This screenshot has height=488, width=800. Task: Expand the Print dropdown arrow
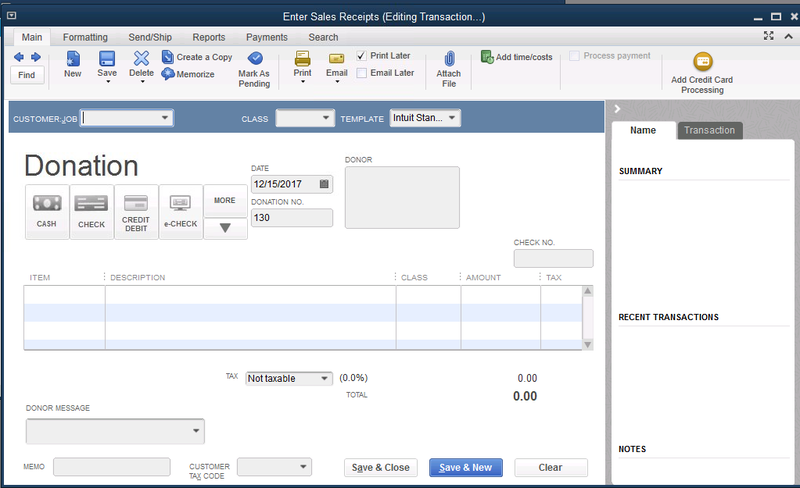(303, 81)
